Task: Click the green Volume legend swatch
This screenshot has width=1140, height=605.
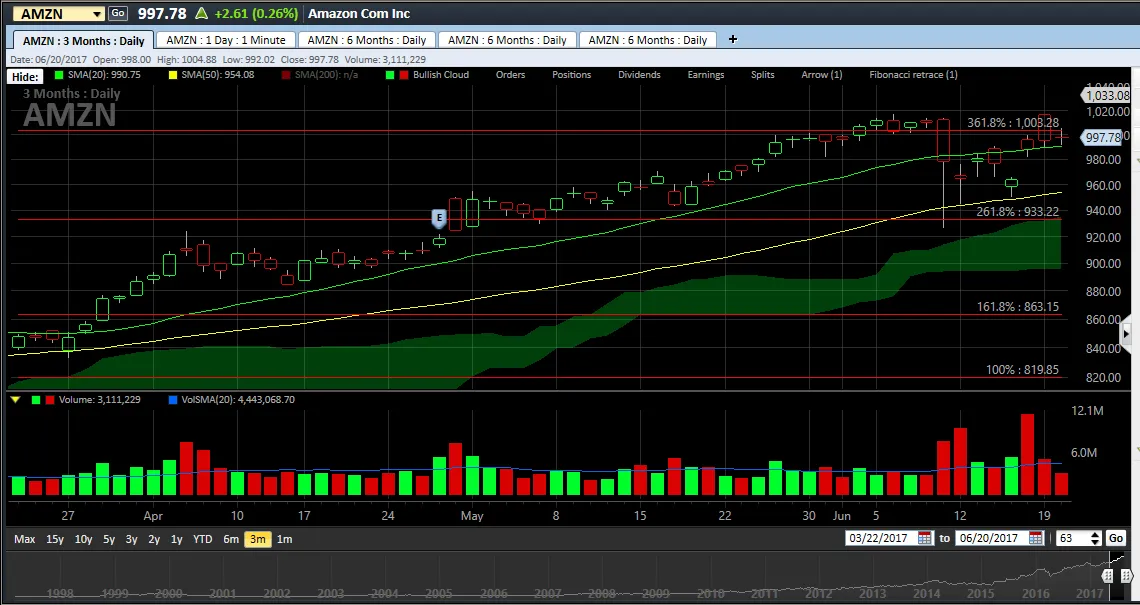Action: (x=36, y=400)
